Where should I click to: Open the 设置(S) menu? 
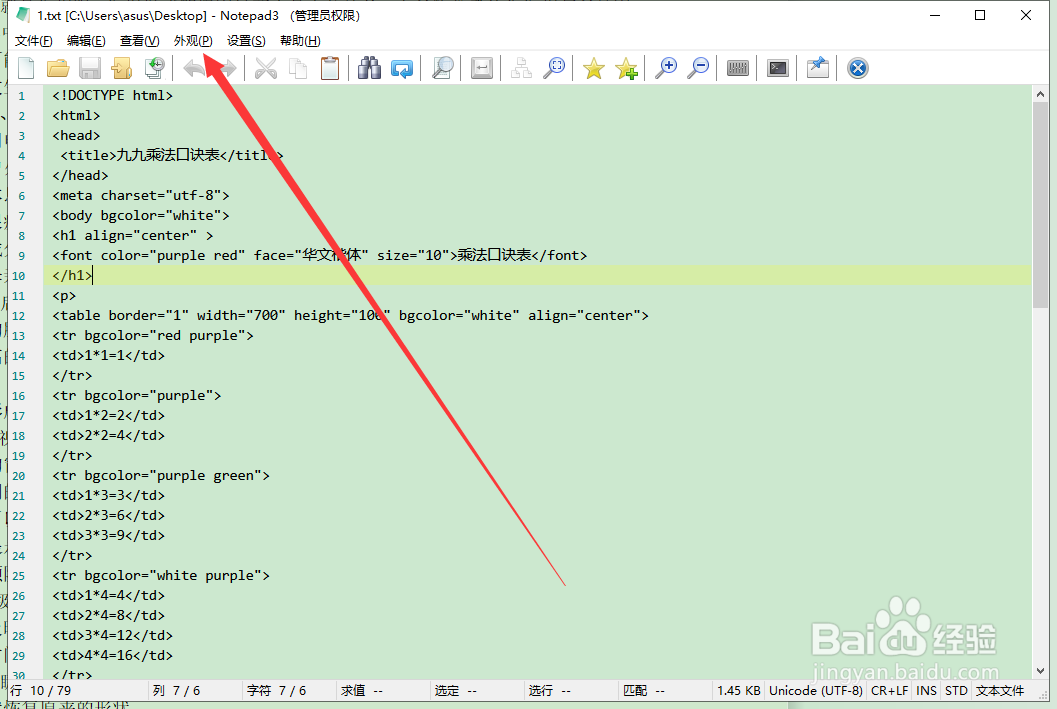(246, 40)
